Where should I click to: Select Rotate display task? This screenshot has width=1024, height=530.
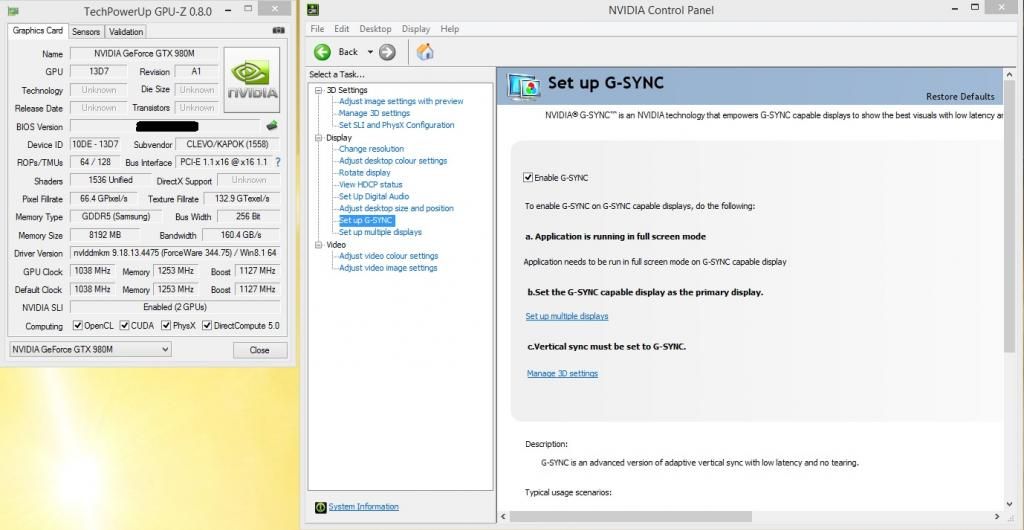pyautogui.click(x=364, y=172)
